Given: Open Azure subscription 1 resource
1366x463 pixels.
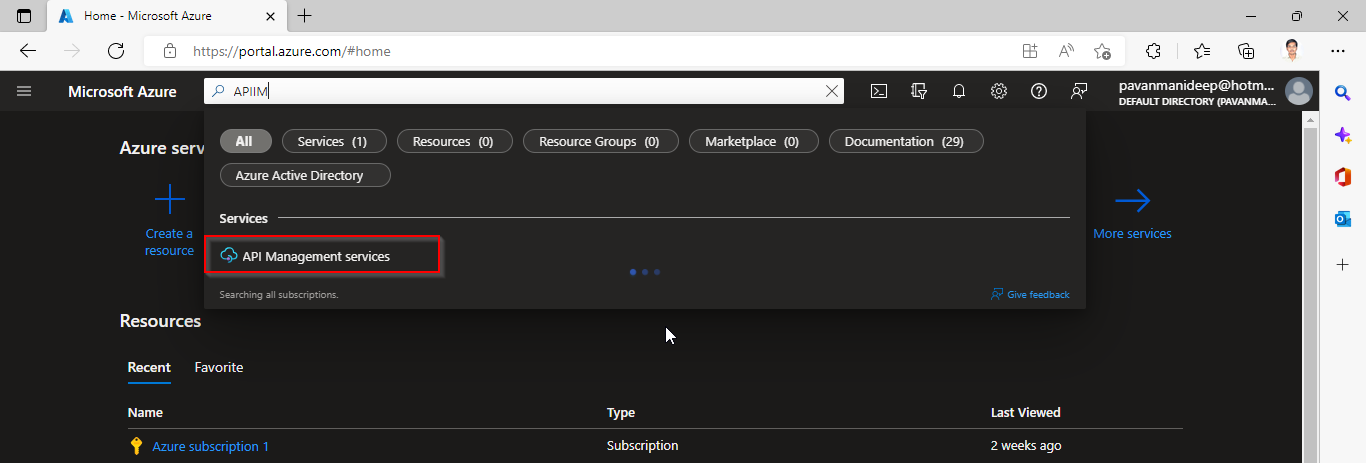Looking at the screenshot, I should pos(210,446).
